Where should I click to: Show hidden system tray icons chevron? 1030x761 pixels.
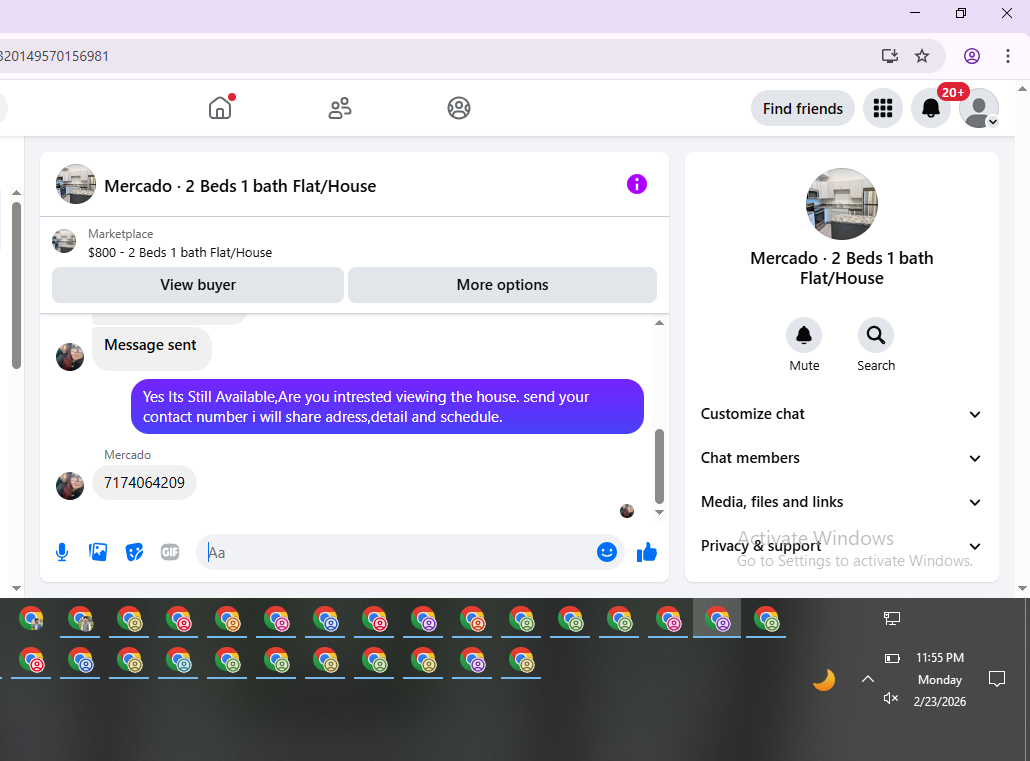click(868, 679)
